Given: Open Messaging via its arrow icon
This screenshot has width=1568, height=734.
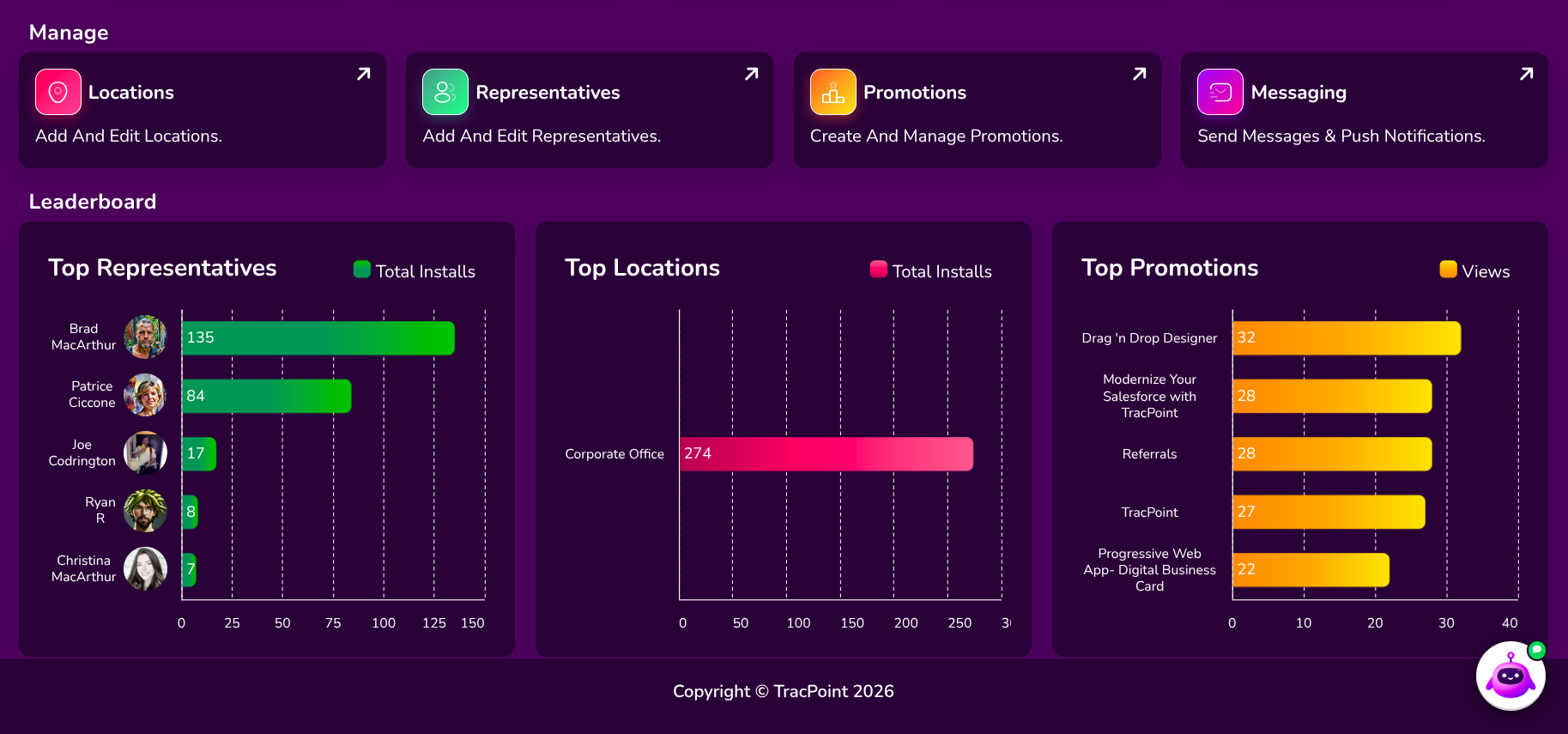Looking at the screenshot, I should coord(1527,74).
